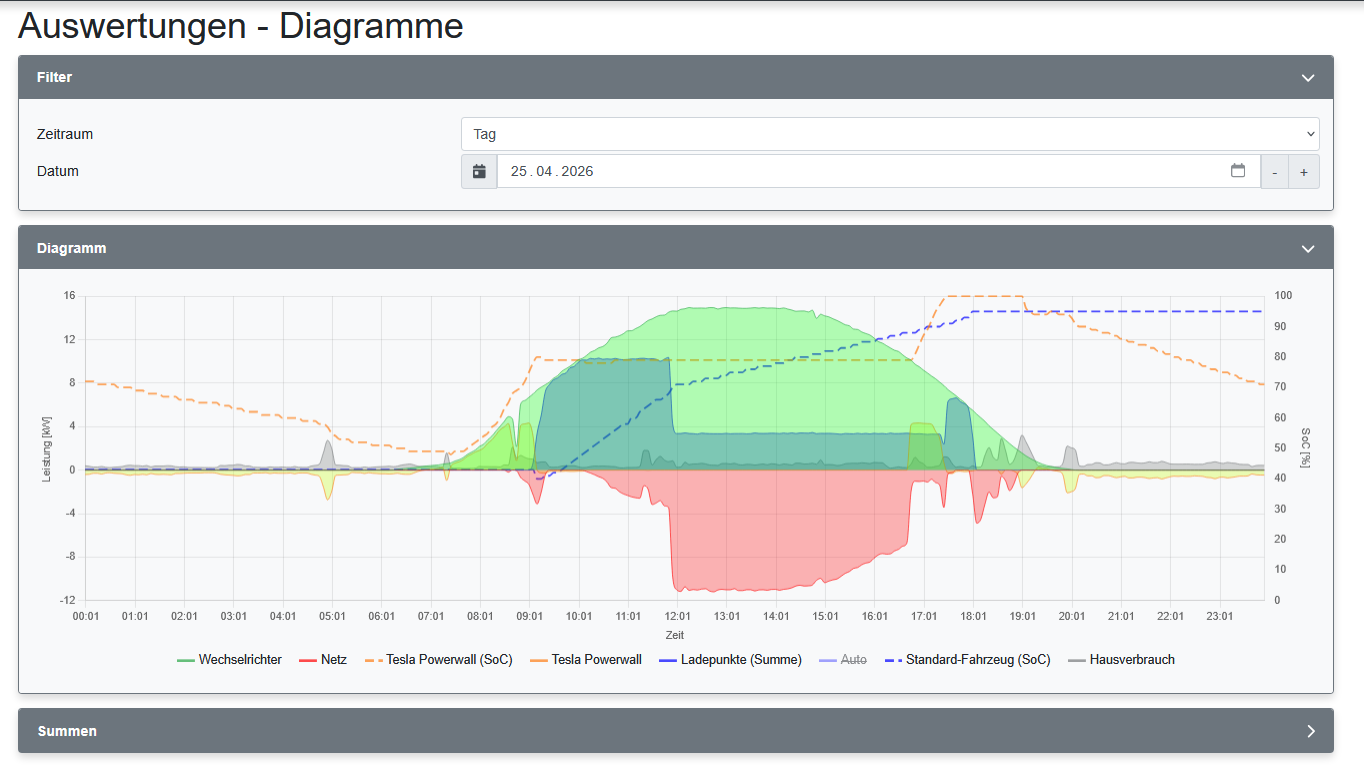
Task: Click into the Datum input field
Action: tap(860, 172)
